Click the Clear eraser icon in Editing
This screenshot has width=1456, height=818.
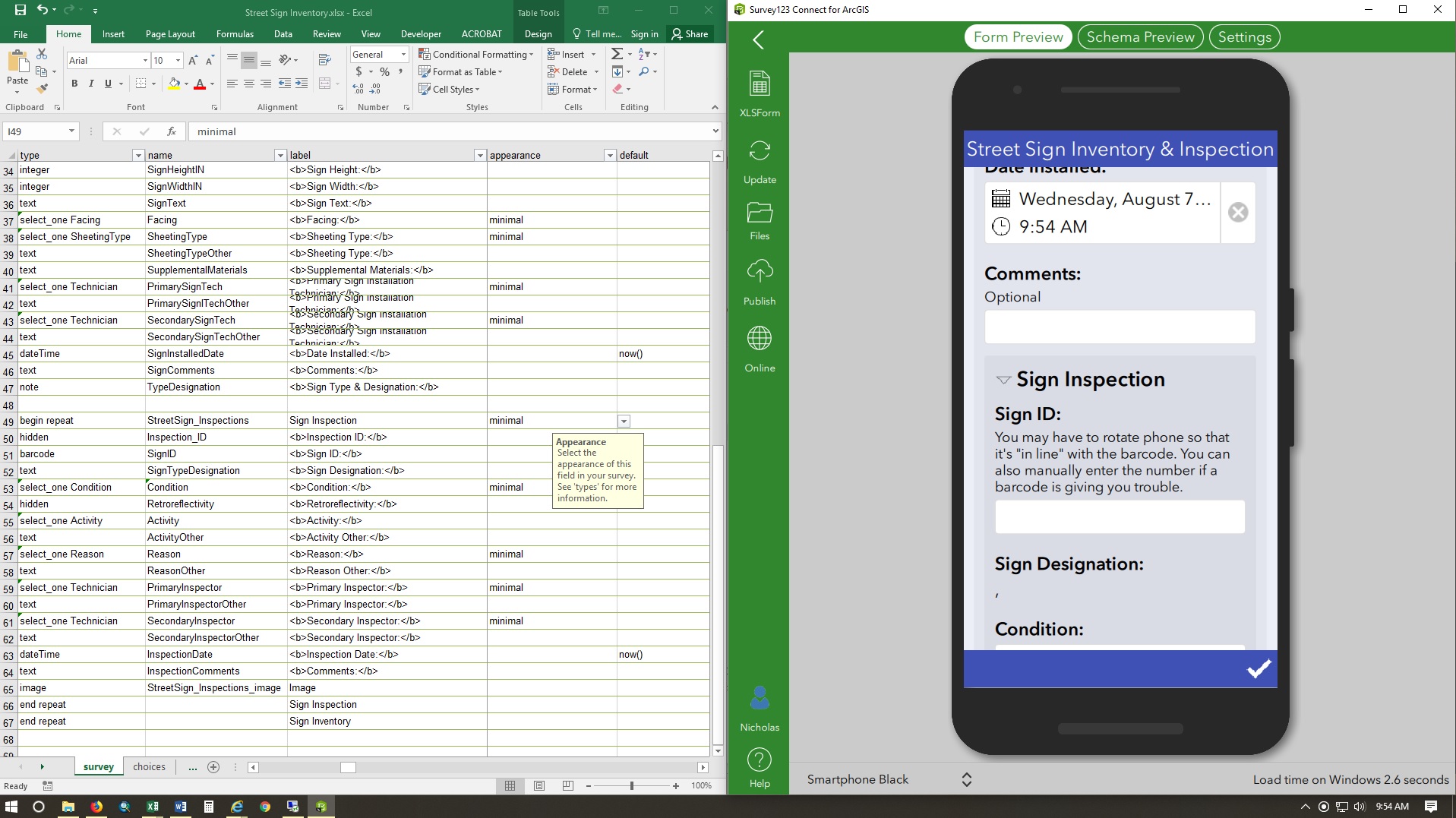click(x=617, y=89)
